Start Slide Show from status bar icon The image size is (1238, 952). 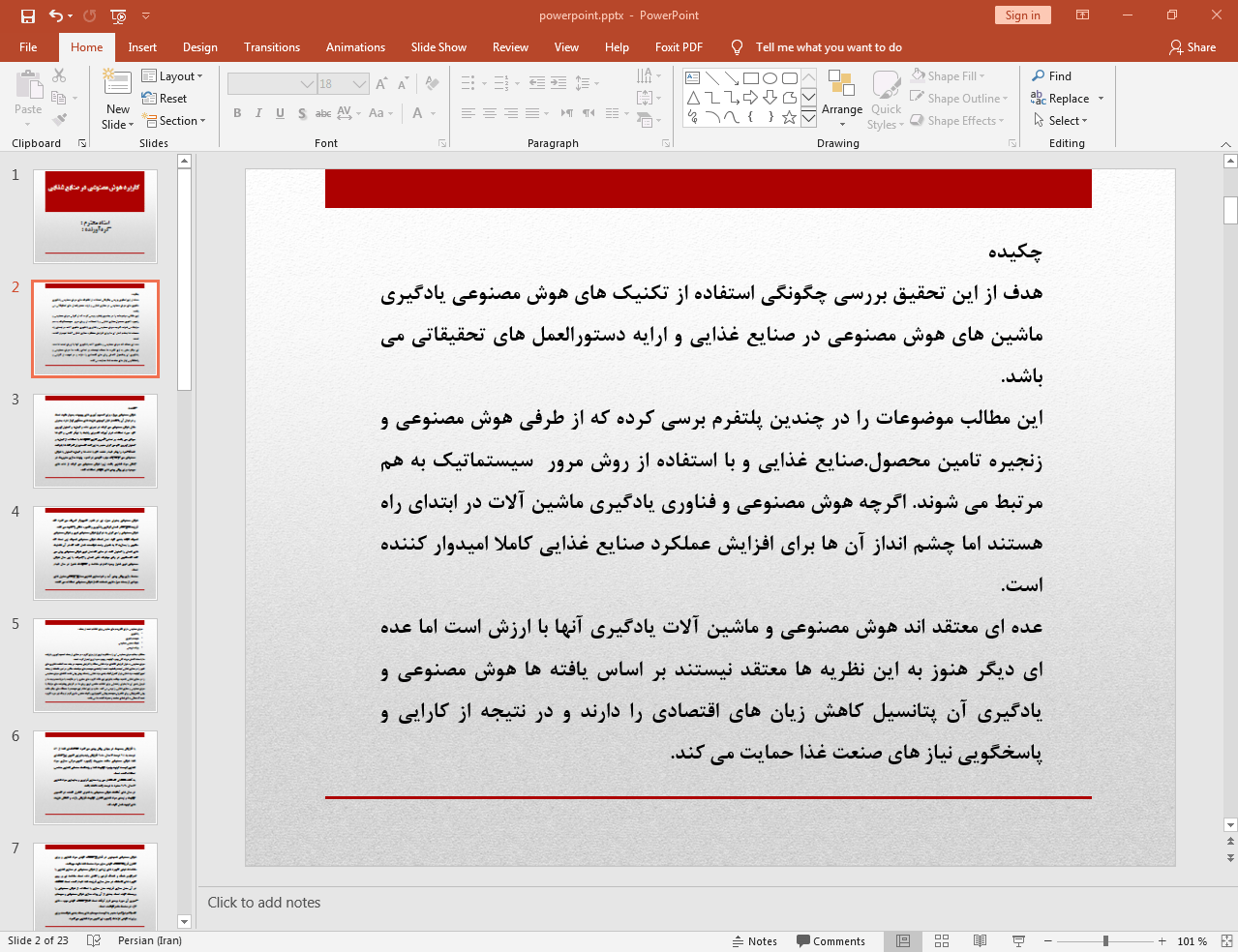pyautogui.click(x=1018, y=940)
